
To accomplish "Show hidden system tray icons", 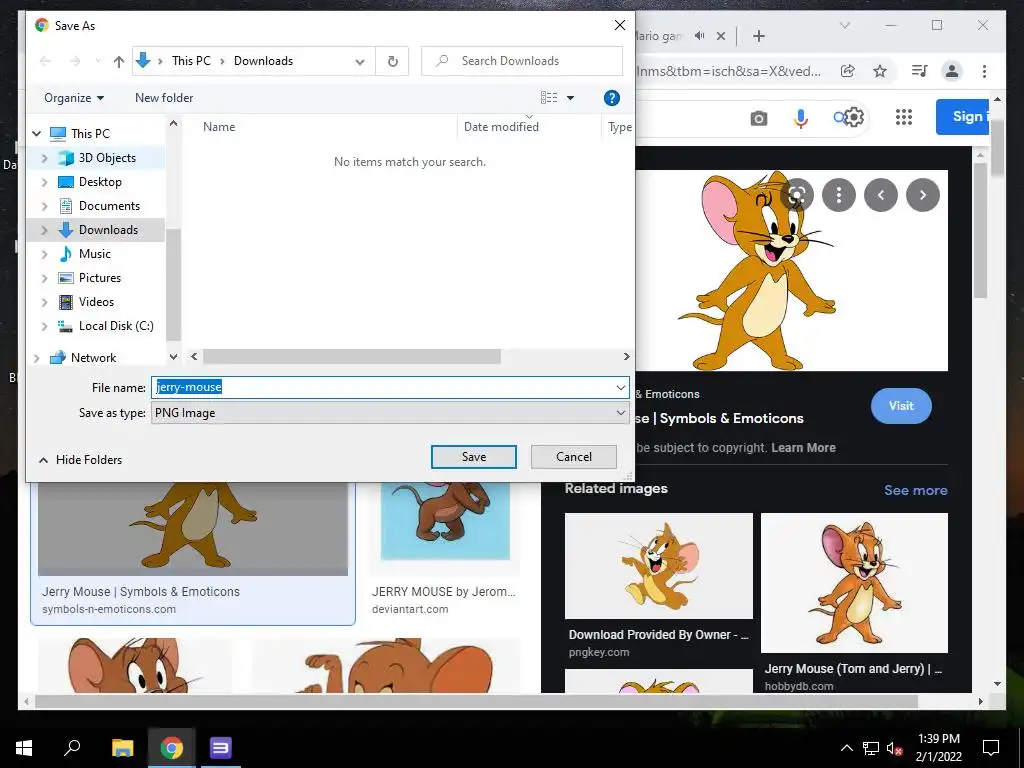I will tap(846, 748).
